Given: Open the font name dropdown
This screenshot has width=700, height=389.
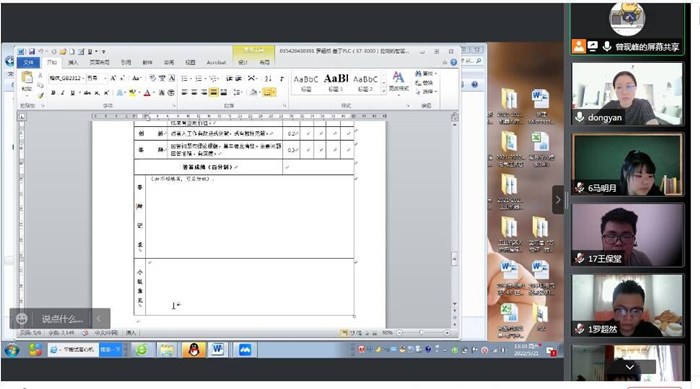Looking at the screenshot, I should (66, 78).
